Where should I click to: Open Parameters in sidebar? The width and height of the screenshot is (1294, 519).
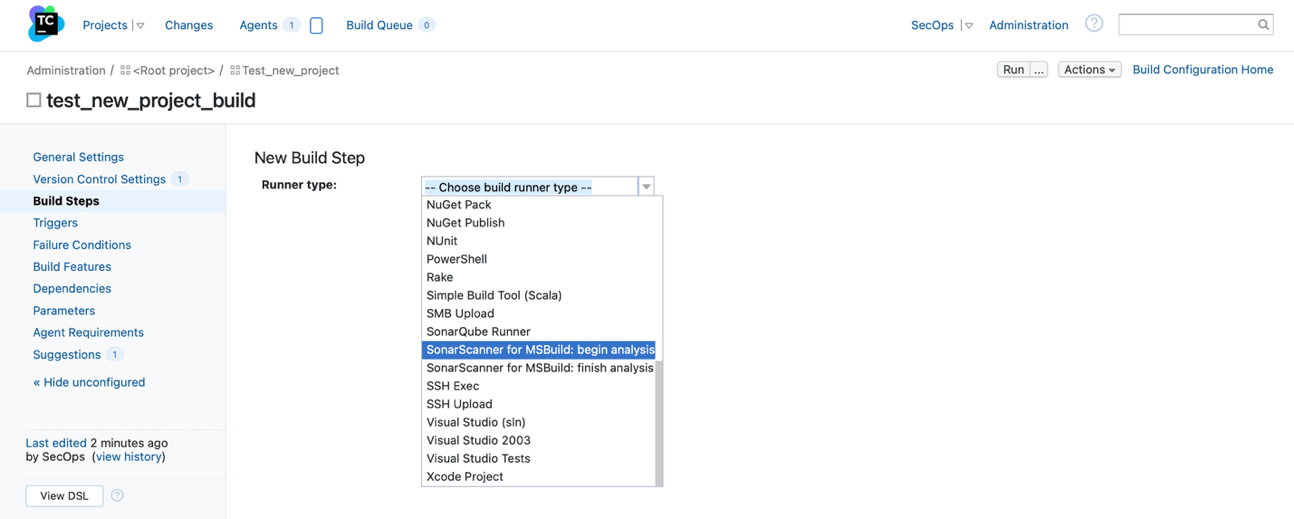pyautogui.click(x=64, y=310)
